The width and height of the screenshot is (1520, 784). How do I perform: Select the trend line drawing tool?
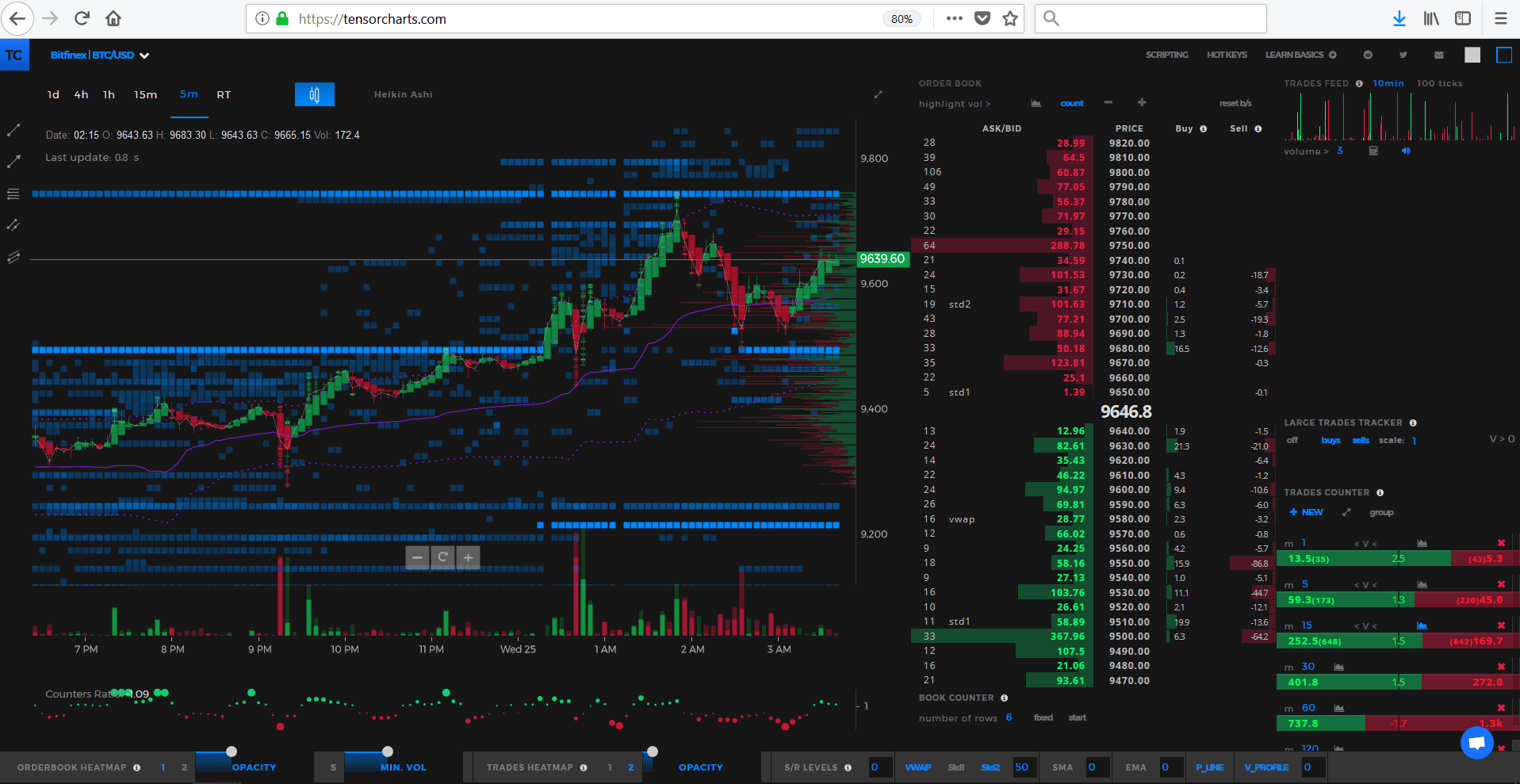tap(13, 129)
